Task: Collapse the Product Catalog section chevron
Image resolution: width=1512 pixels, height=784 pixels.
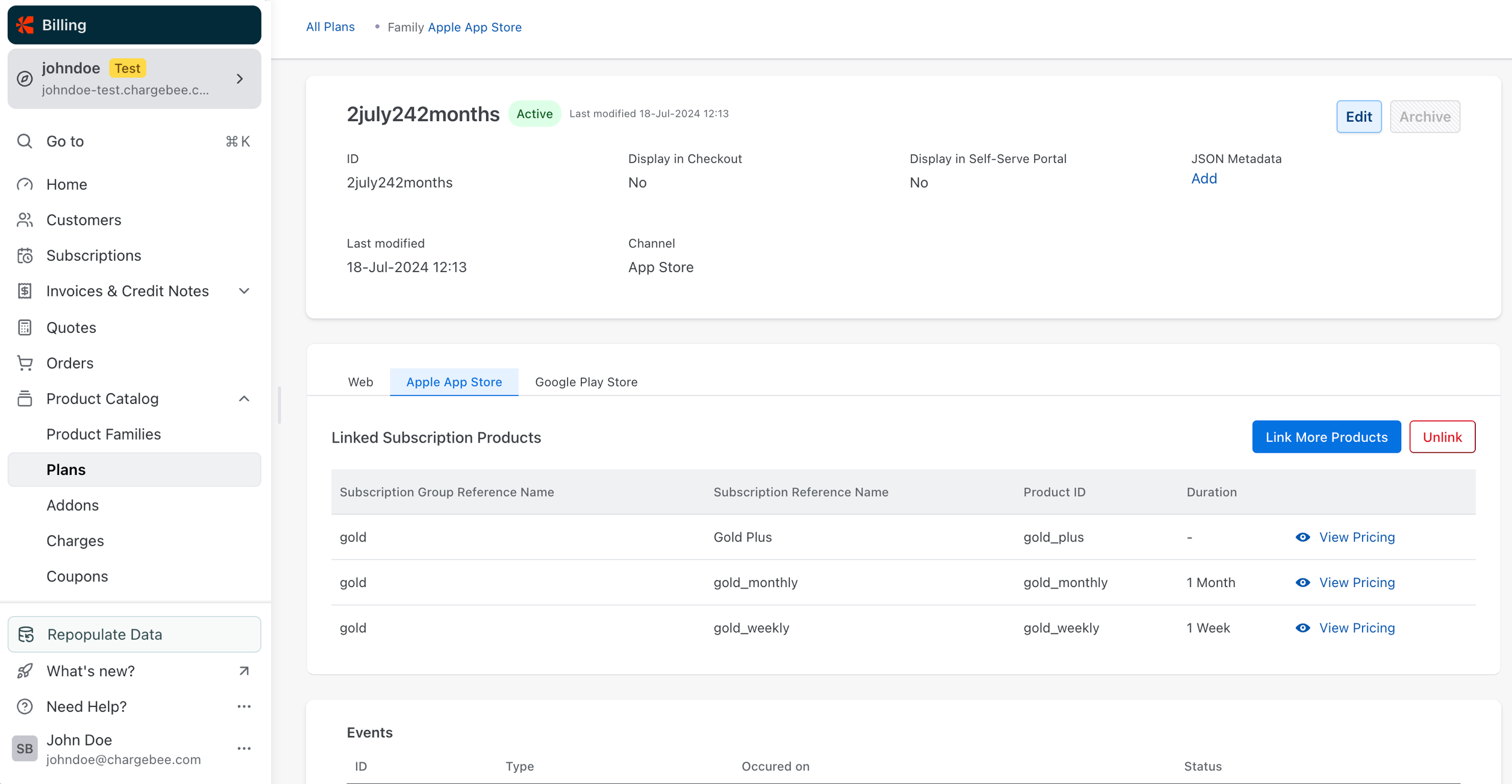Action: 244,399
